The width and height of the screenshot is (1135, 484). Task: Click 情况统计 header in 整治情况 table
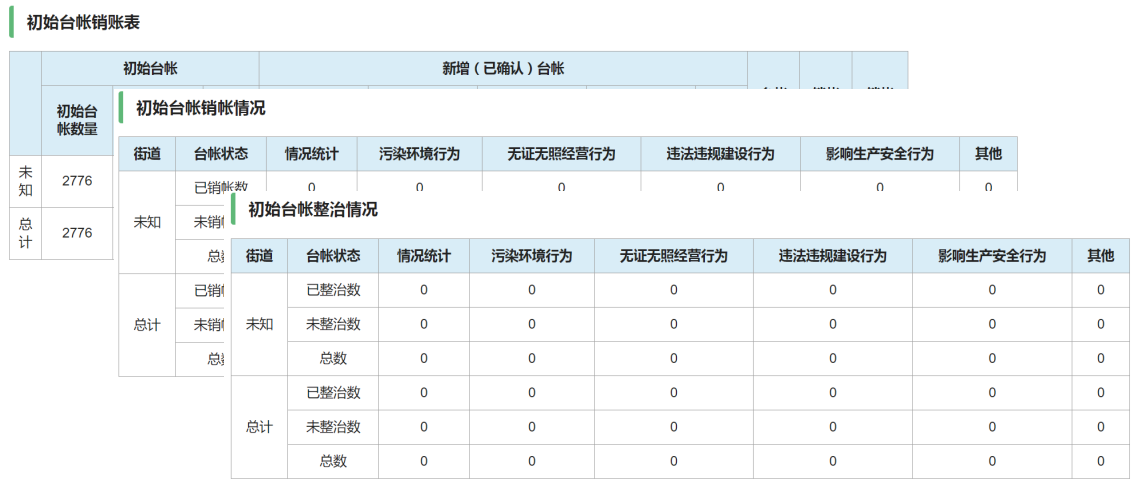(x=424, y=256)
